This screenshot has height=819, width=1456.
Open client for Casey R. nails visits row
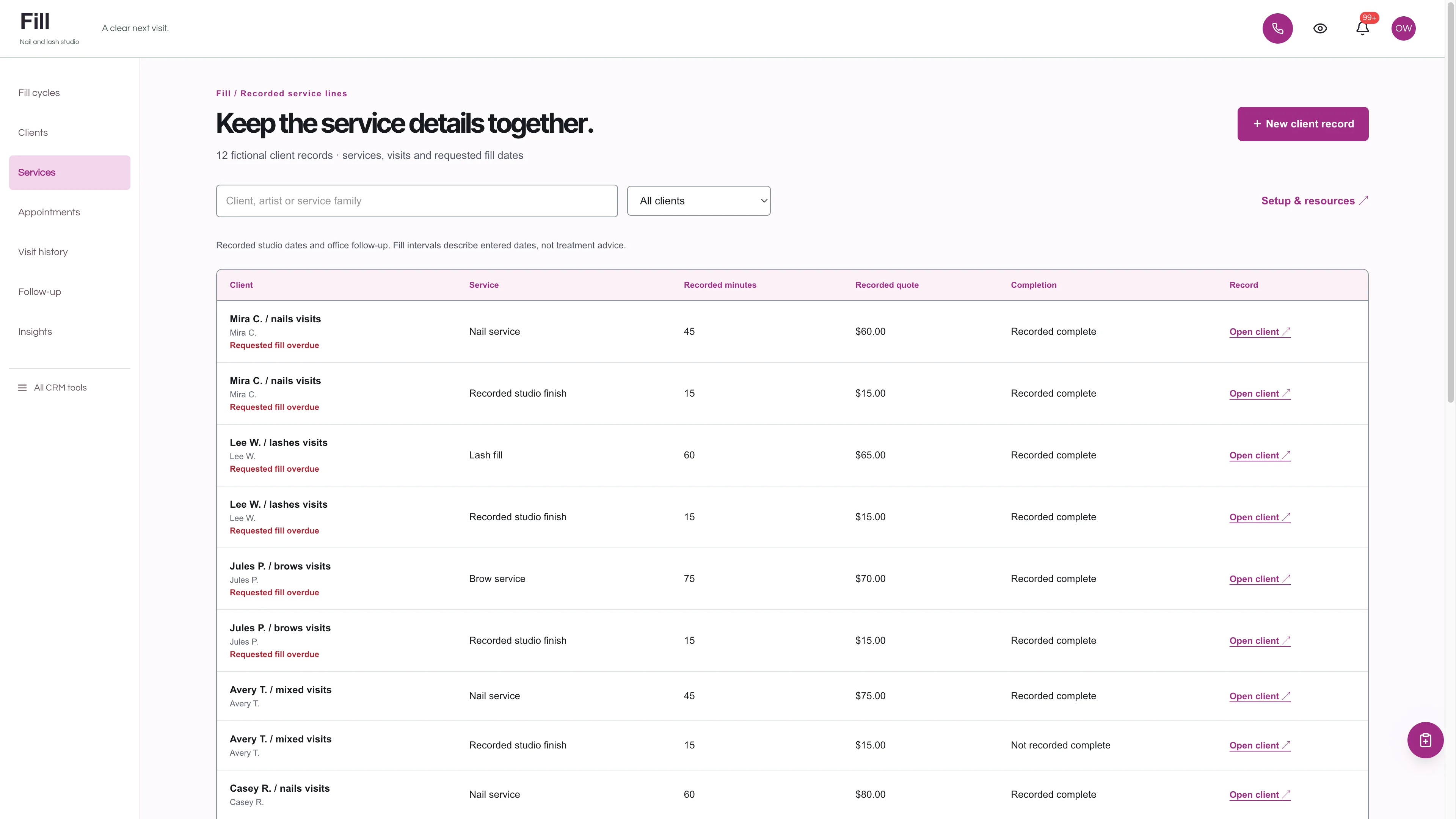pos(1259,795)
